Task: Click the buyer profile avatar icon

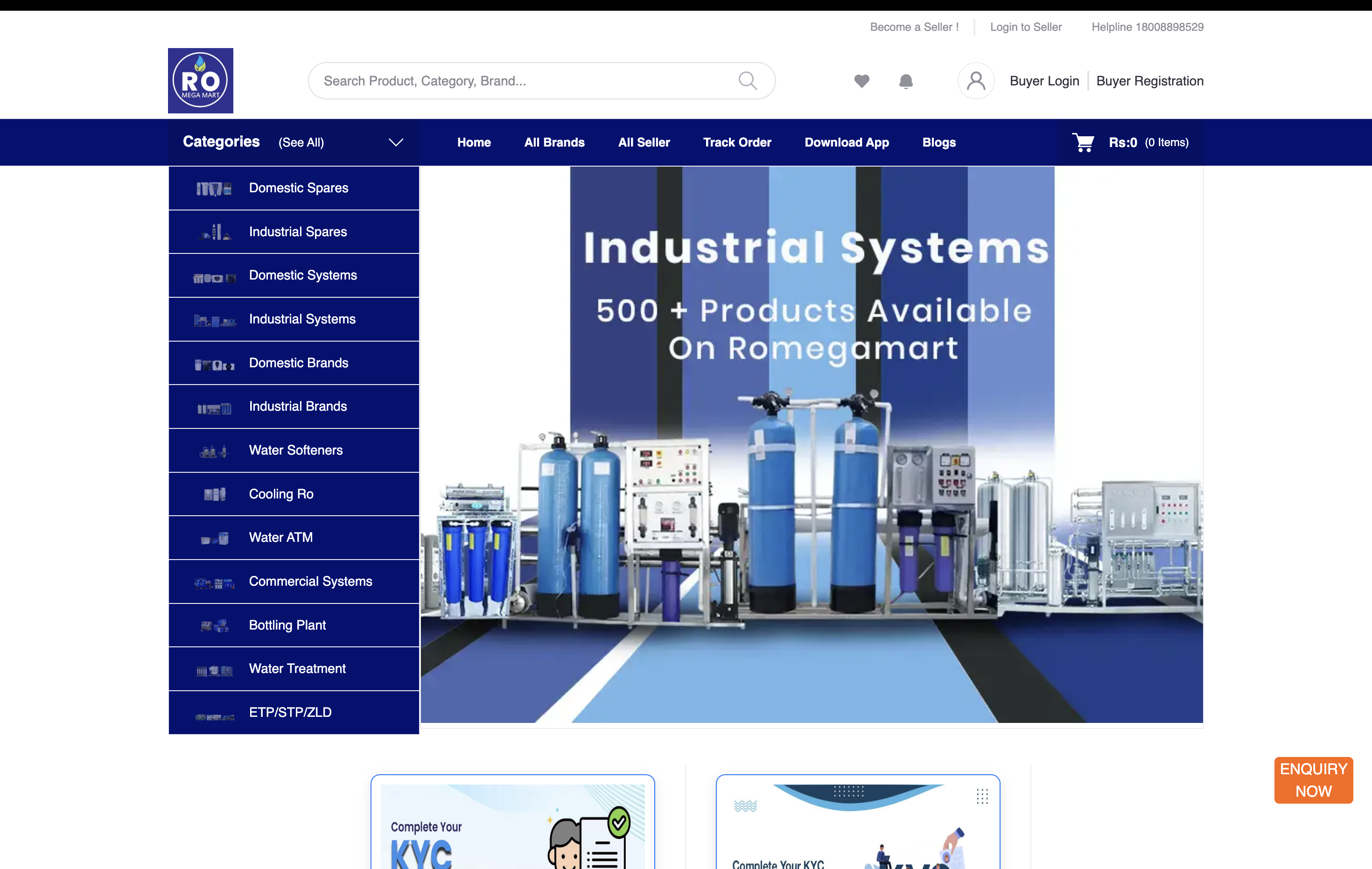Action: click(975, 80)
